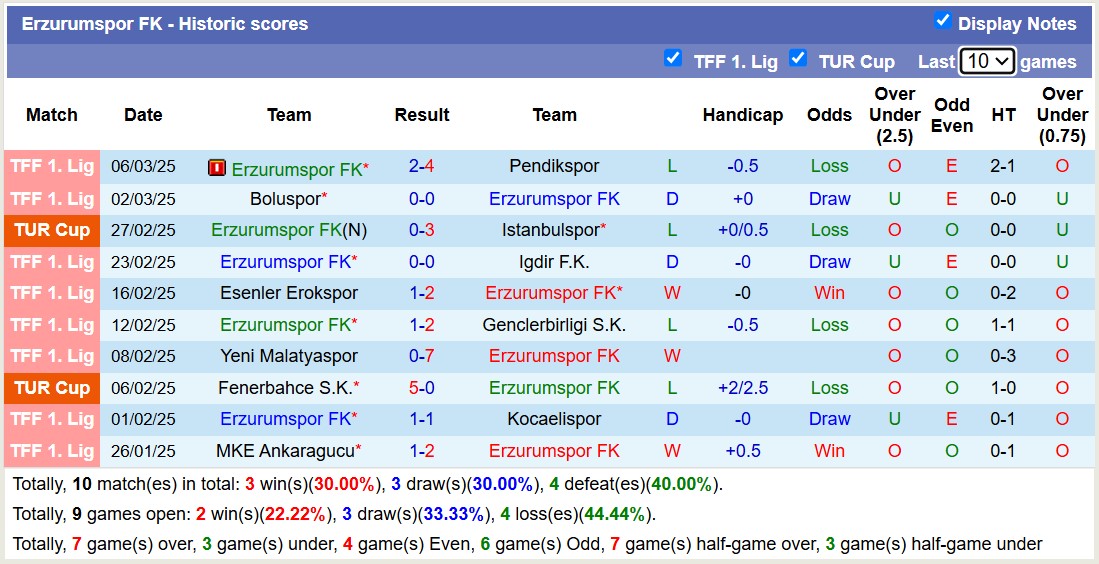
Task: Click Igdir F.K. team name
Action: tap(554, 262)
